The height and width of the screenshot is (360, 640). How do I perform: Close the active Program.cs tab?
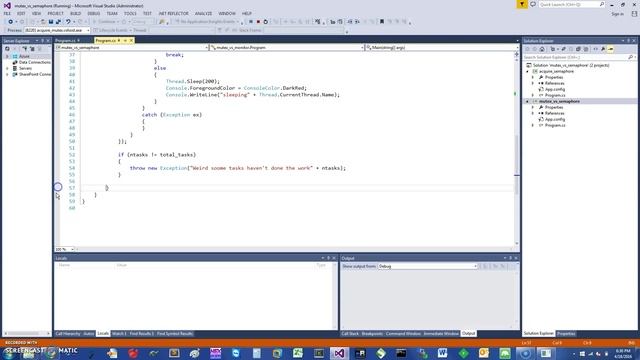(x=131, y=40)
